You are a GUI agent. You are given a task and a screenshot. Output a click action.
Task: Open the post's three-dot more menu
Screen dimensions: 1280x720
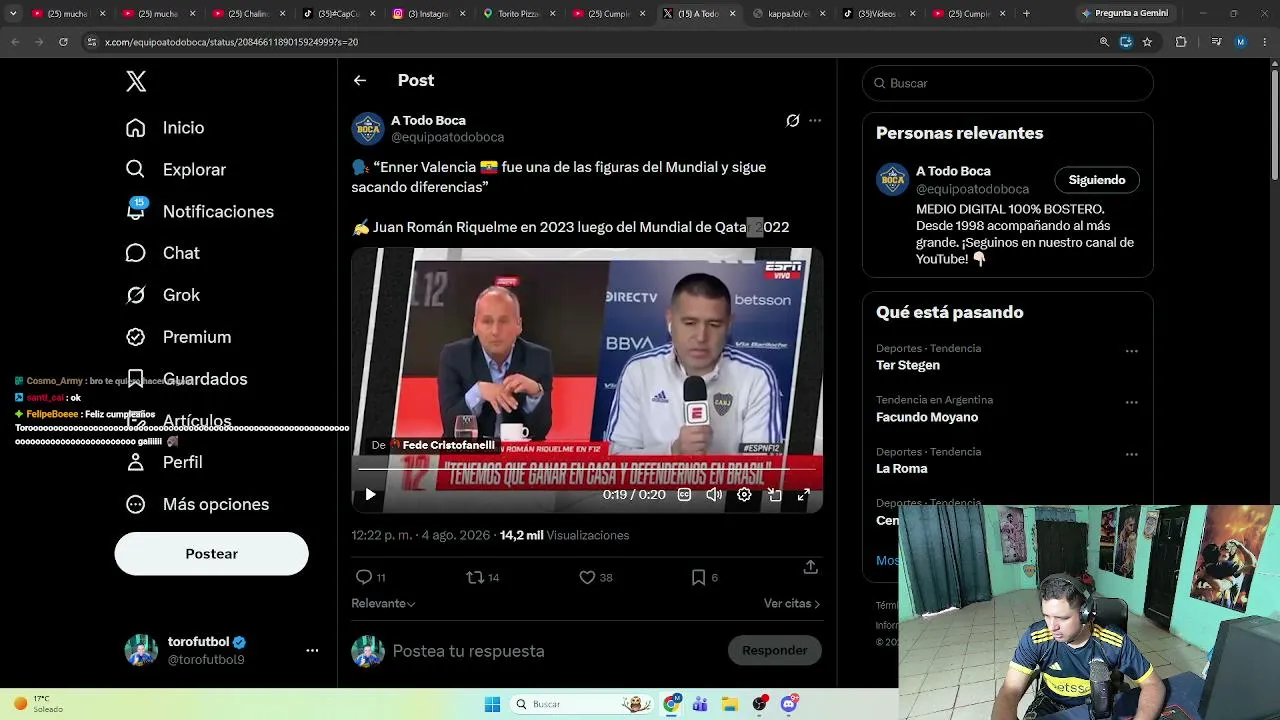pyautogui.click(x=815, y=120)
